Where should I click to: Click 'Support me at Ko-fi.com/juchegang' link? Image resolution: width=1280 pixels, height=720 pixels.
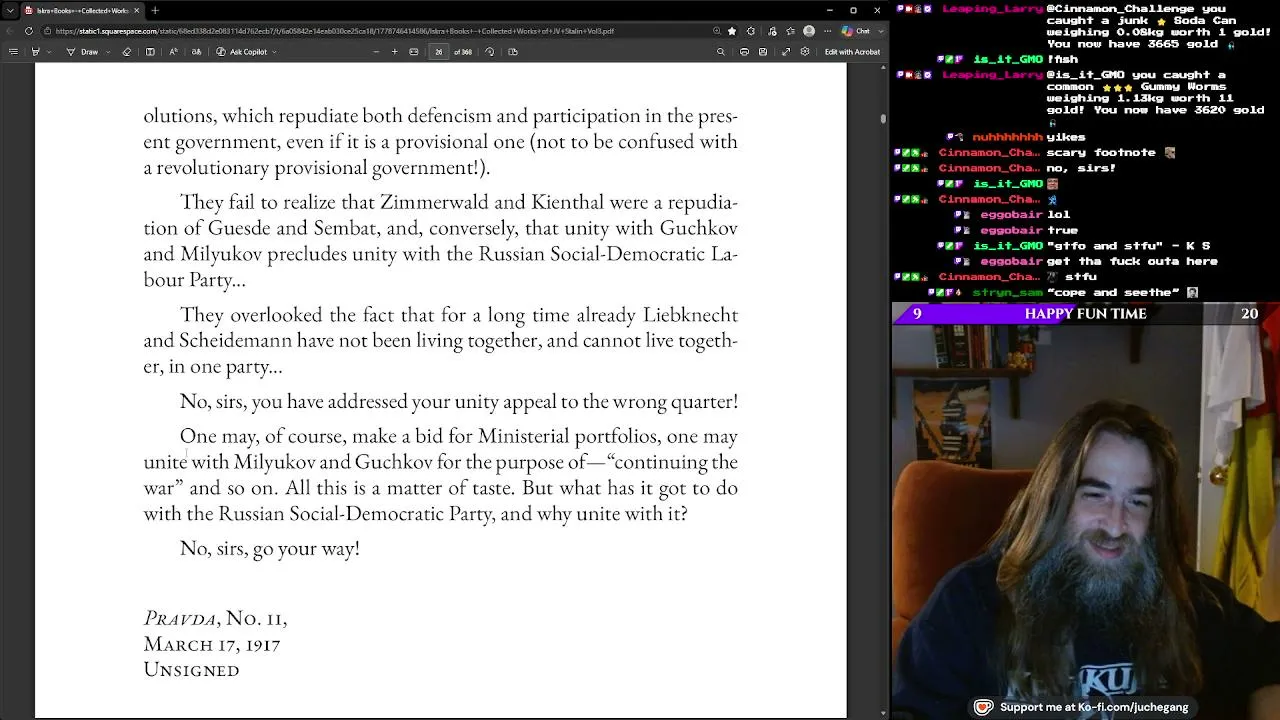point(1093,707)
